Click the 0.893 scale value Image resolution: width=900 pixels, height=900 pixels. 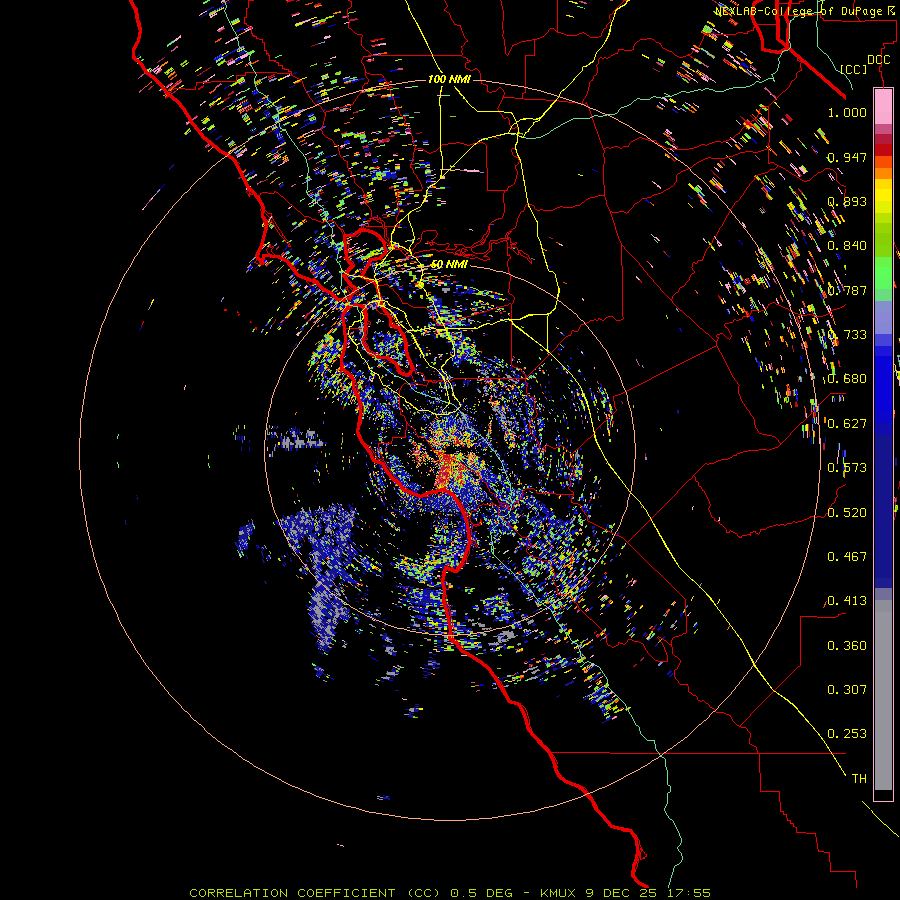click(x=847, y=201)
